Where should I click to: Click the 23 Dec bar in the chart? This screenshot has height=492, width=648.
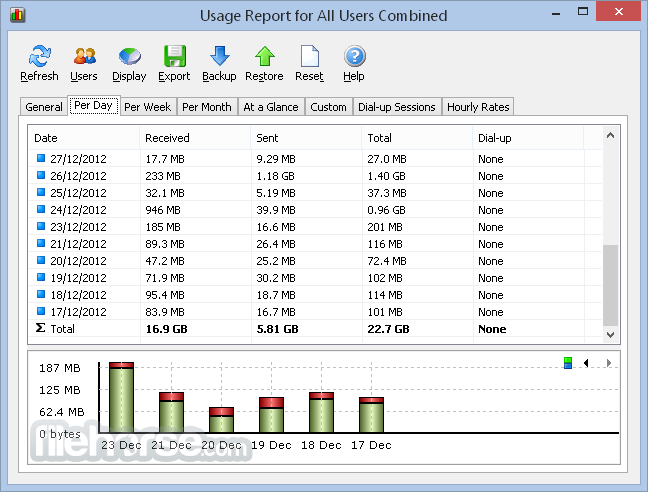[x=122, y=400]
